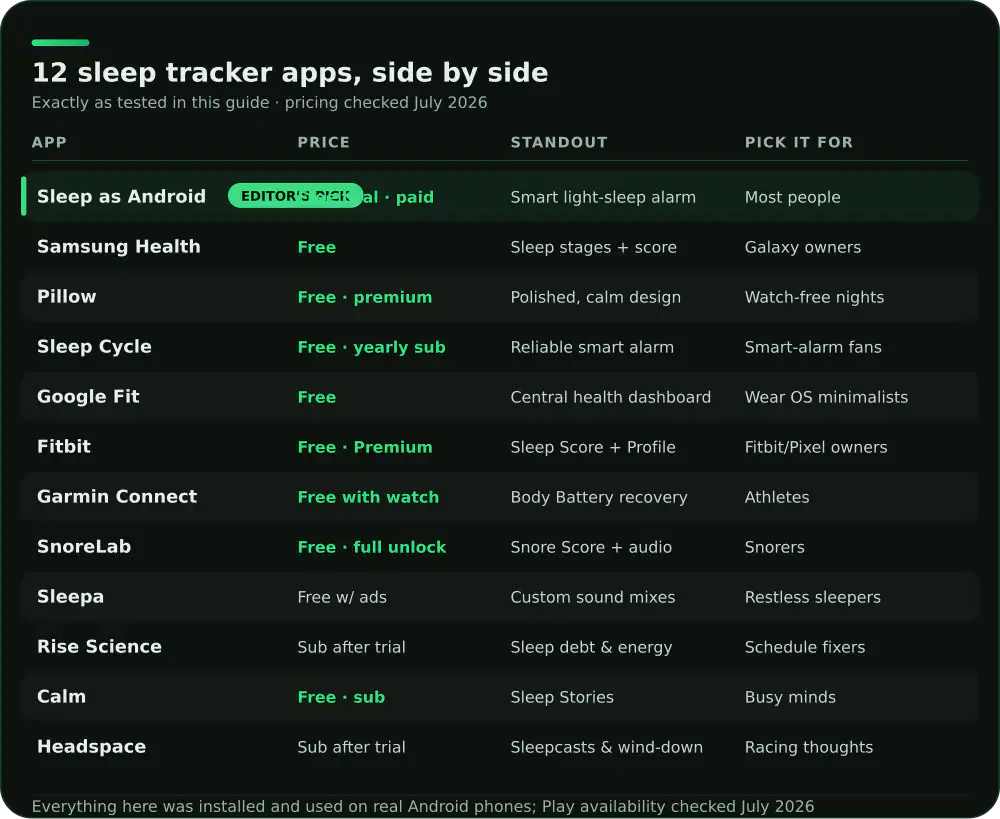Click the Calm app name
This screenshot has width=1000, height=819.
tap(61, 697)
